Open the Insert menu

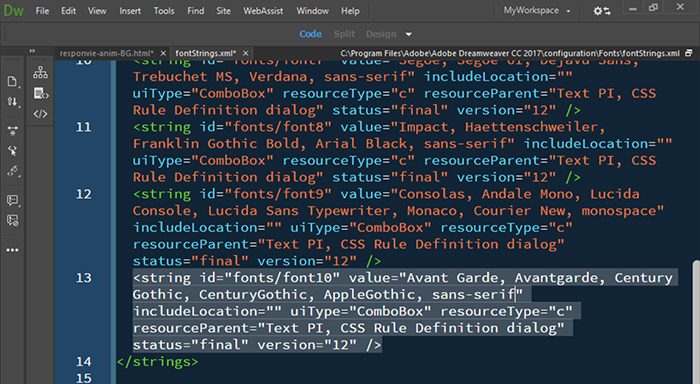130,11
